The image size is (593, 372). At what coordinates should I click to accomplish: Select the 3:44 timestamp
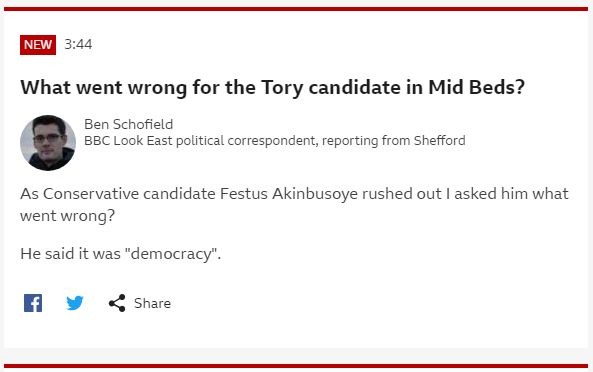78,44
